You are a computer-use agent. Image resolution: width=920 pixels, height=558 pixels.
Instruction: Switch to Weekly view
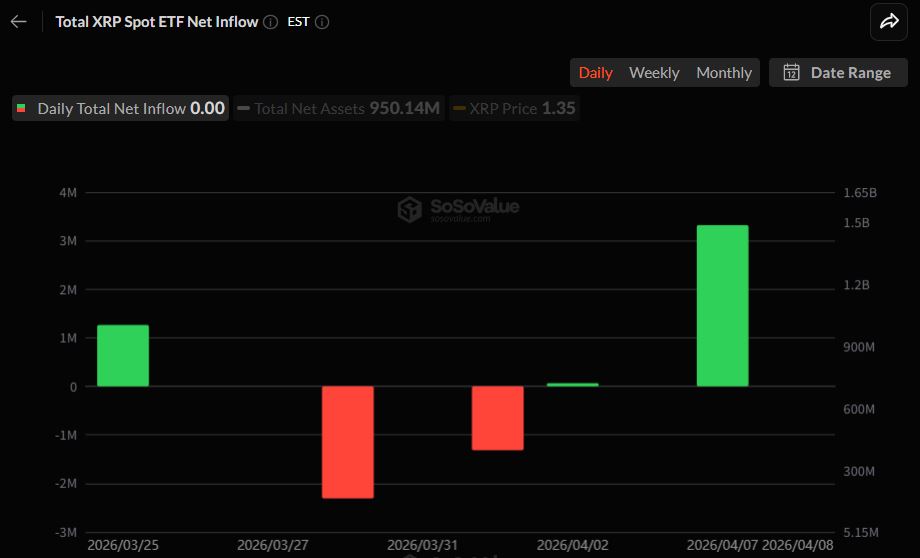[654, 72]
